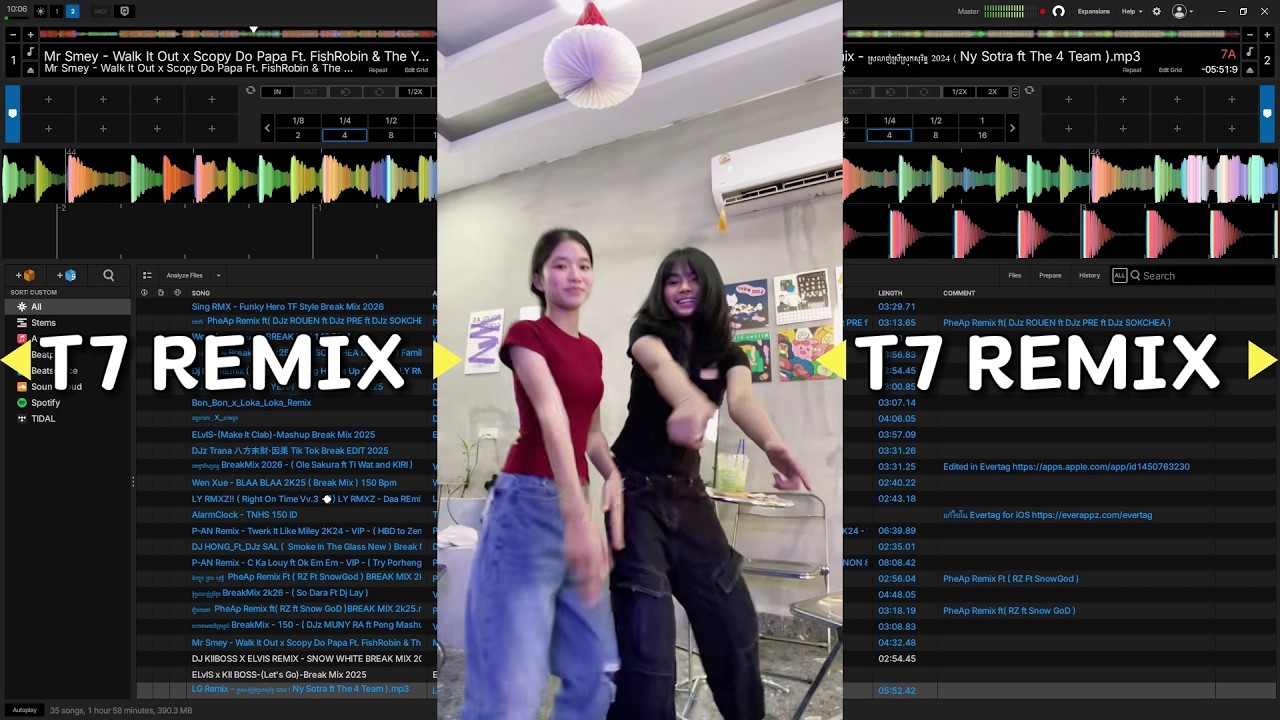1280x720 pixels.
Task: Open the settings gear in the top bar
Action: tap(1157, 11)
